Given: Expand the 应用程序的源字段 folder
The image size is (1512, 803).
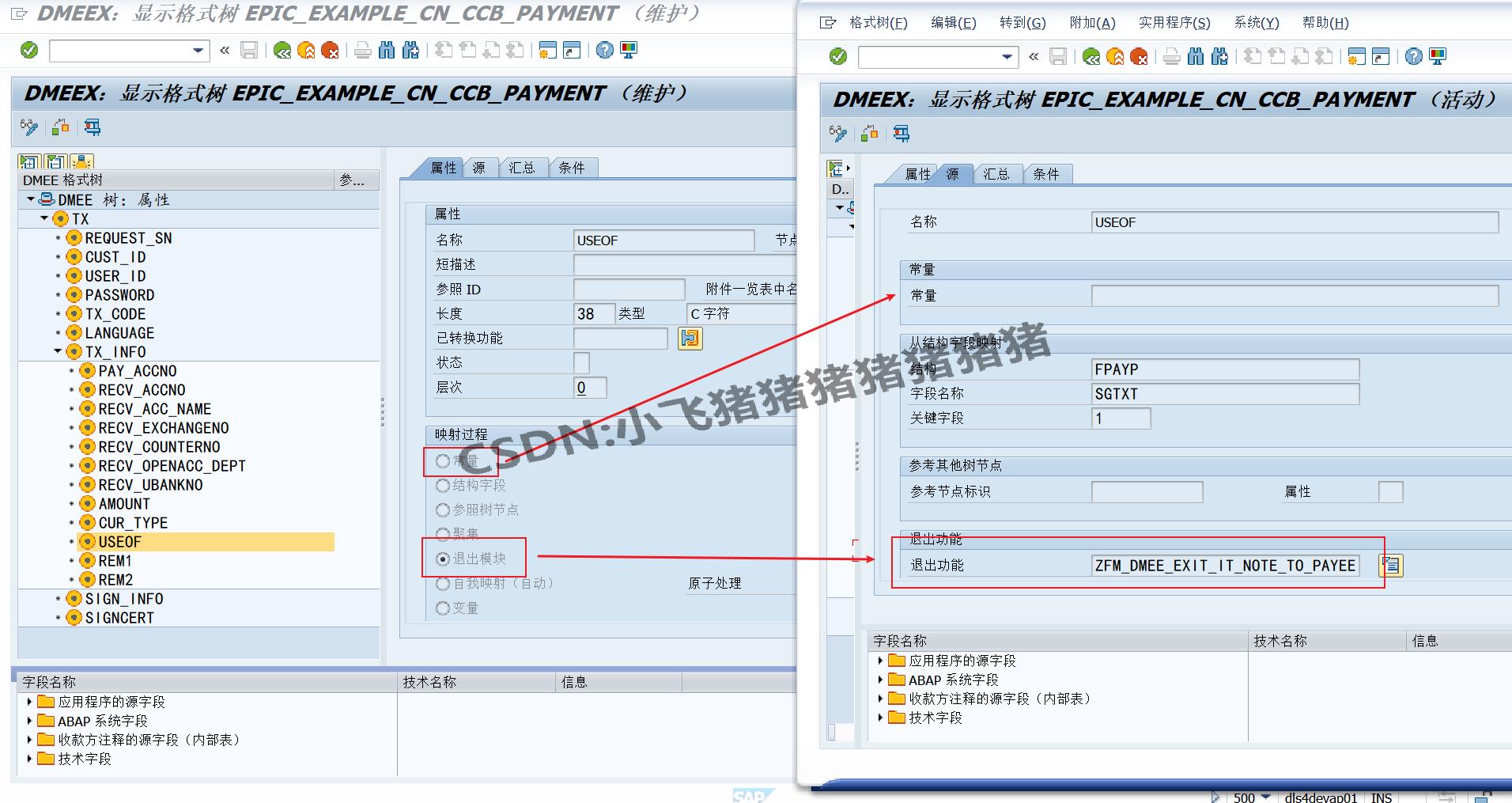Looking at the screenshot, I should pos(29,701).
